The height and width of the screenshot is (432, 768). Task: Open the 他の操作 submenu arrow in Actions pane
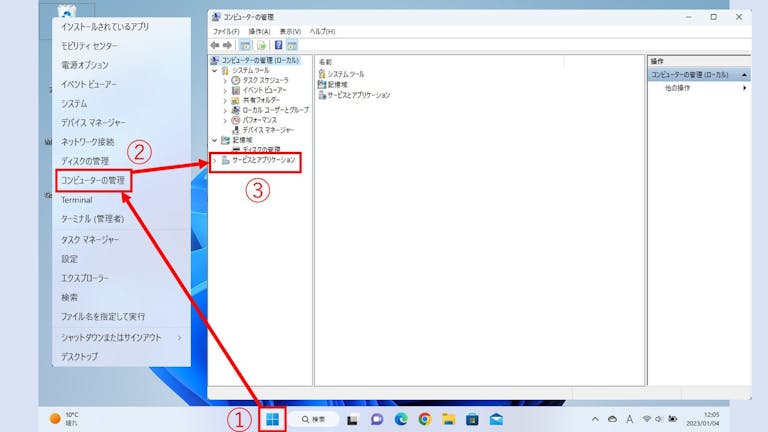[744, 88]
